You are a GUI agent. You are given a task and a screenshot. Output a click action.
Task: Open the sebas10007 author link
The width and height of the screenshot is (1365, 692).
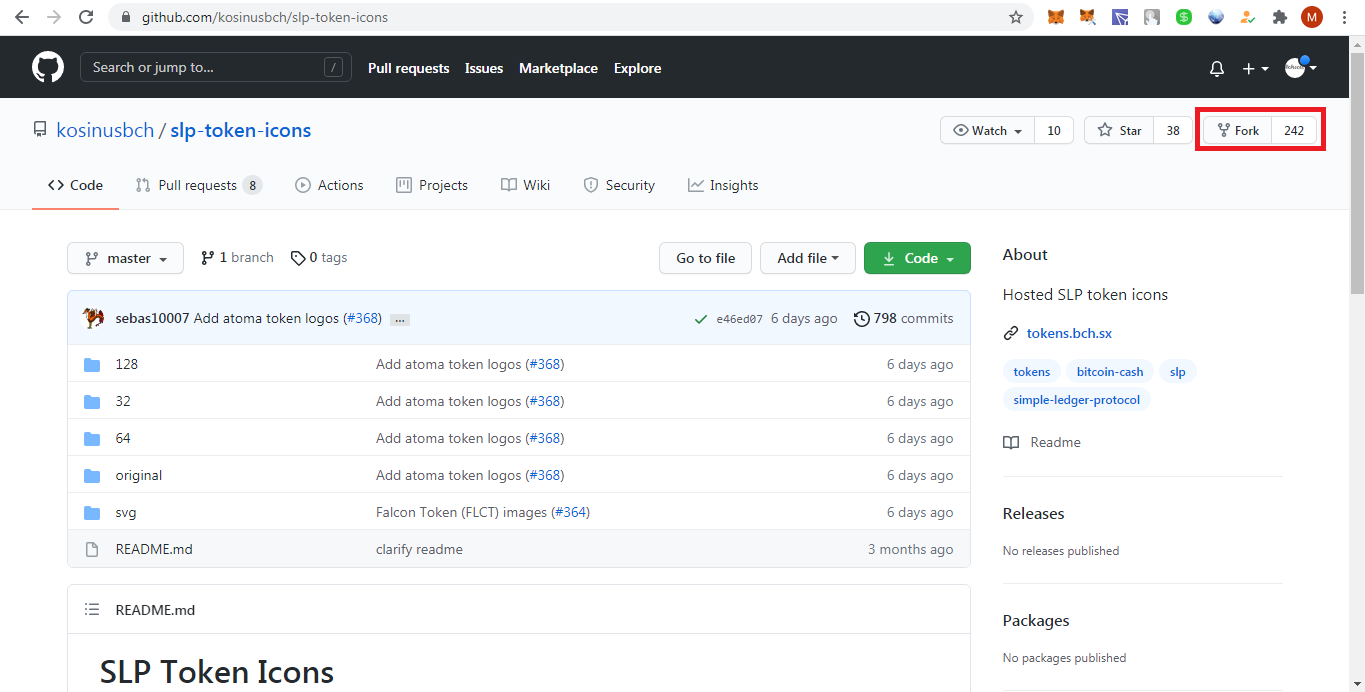(152, 318)
